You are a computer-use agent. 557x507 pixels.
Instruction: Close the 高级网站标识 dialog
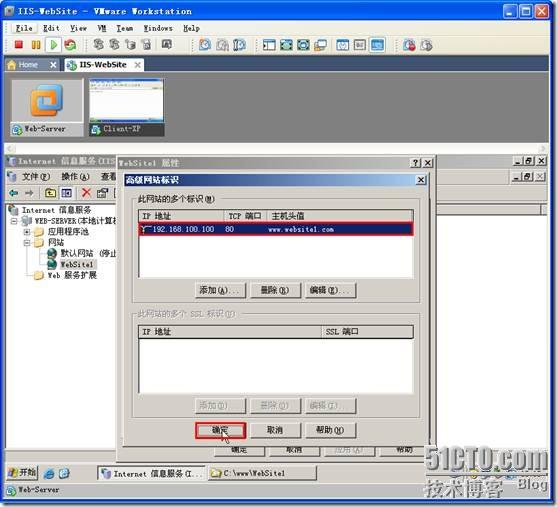(x=421, y=180)
